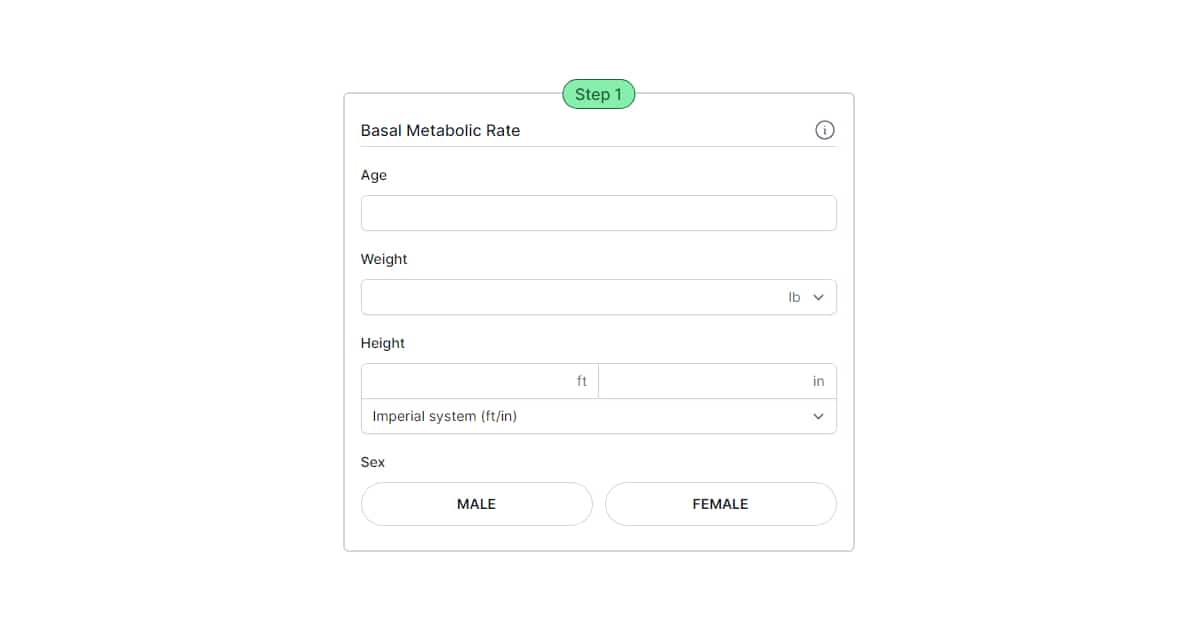Screen dimensions: 1200x630
Task: Click the feet height input field
Action: 470,381
